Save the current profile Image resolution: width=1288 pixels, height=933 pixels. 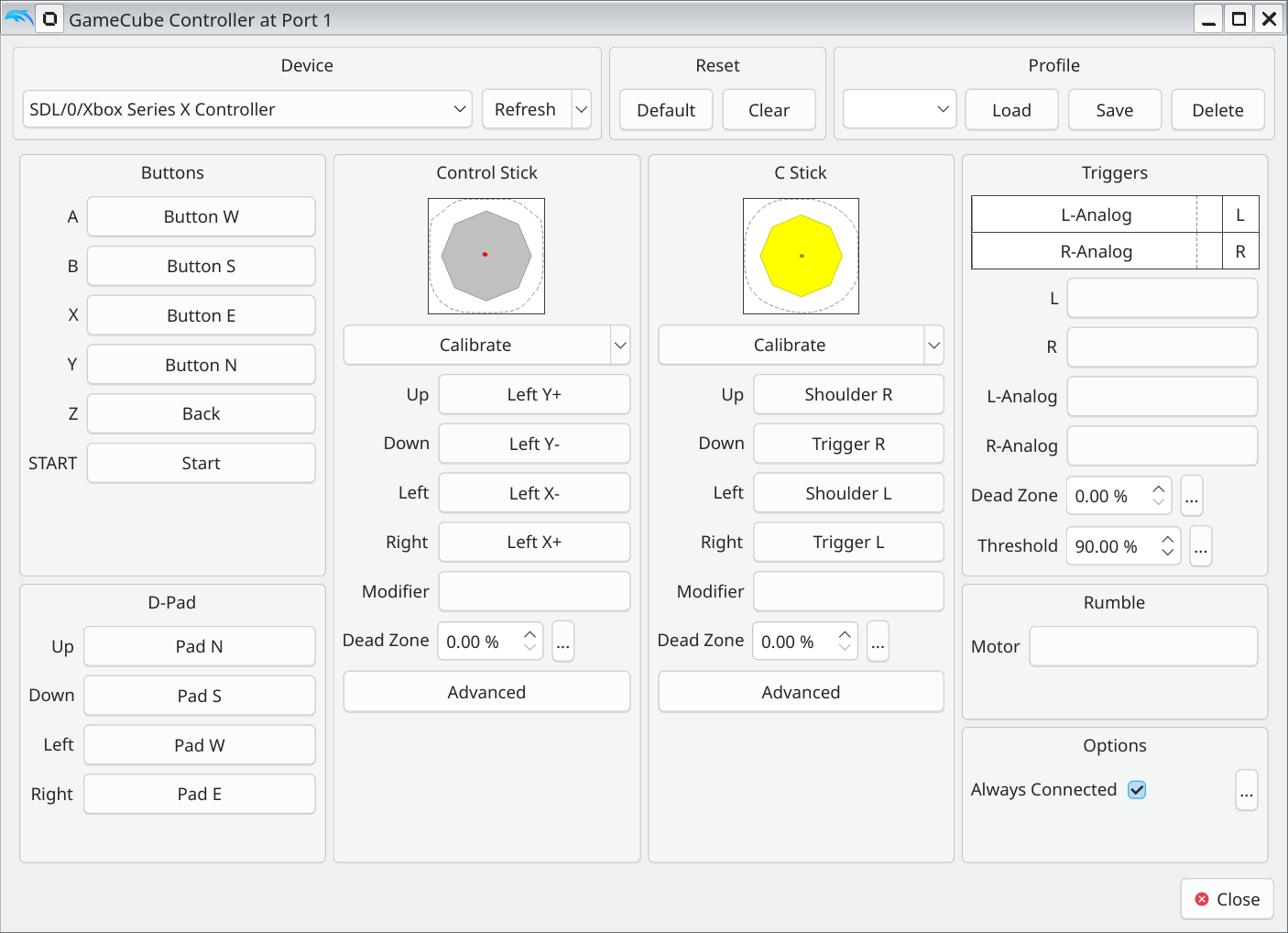[x=1115, y=110]
